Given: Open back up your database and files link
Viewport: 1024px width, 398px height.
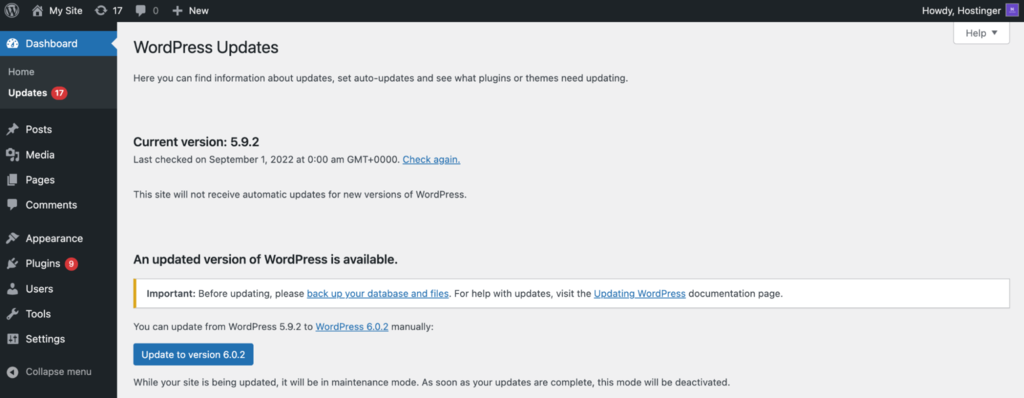Looking at the screenshot, I should point(377,293).
